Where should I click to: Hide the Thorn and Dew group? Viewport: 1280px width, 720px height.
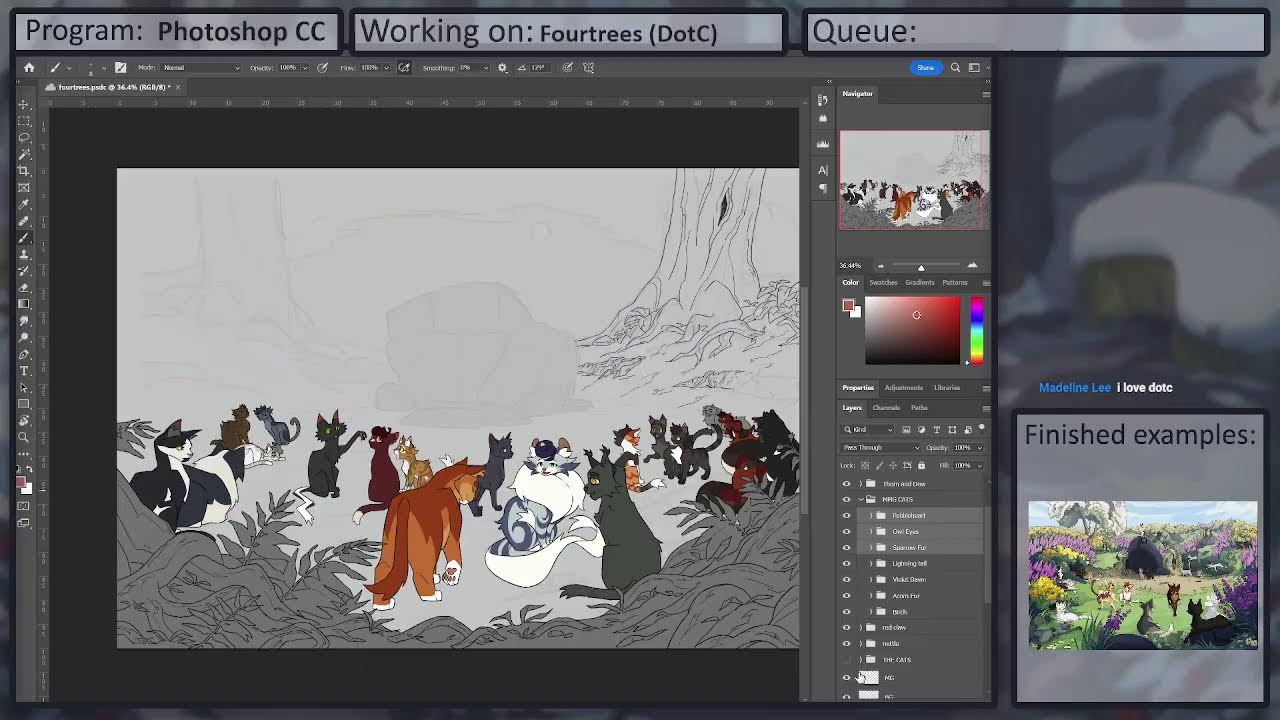click(x=847, y=483)
